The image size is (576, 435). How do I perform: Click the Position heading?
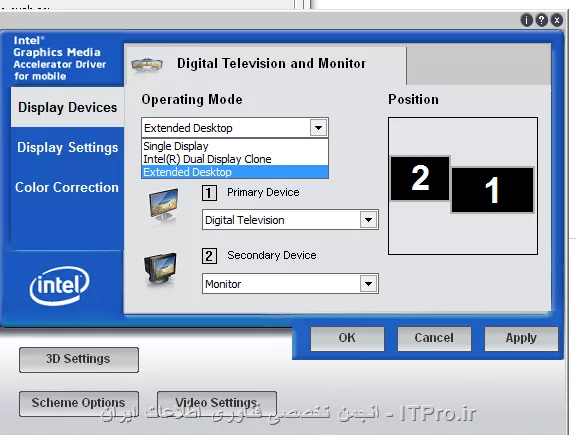[x=413, y=100]
